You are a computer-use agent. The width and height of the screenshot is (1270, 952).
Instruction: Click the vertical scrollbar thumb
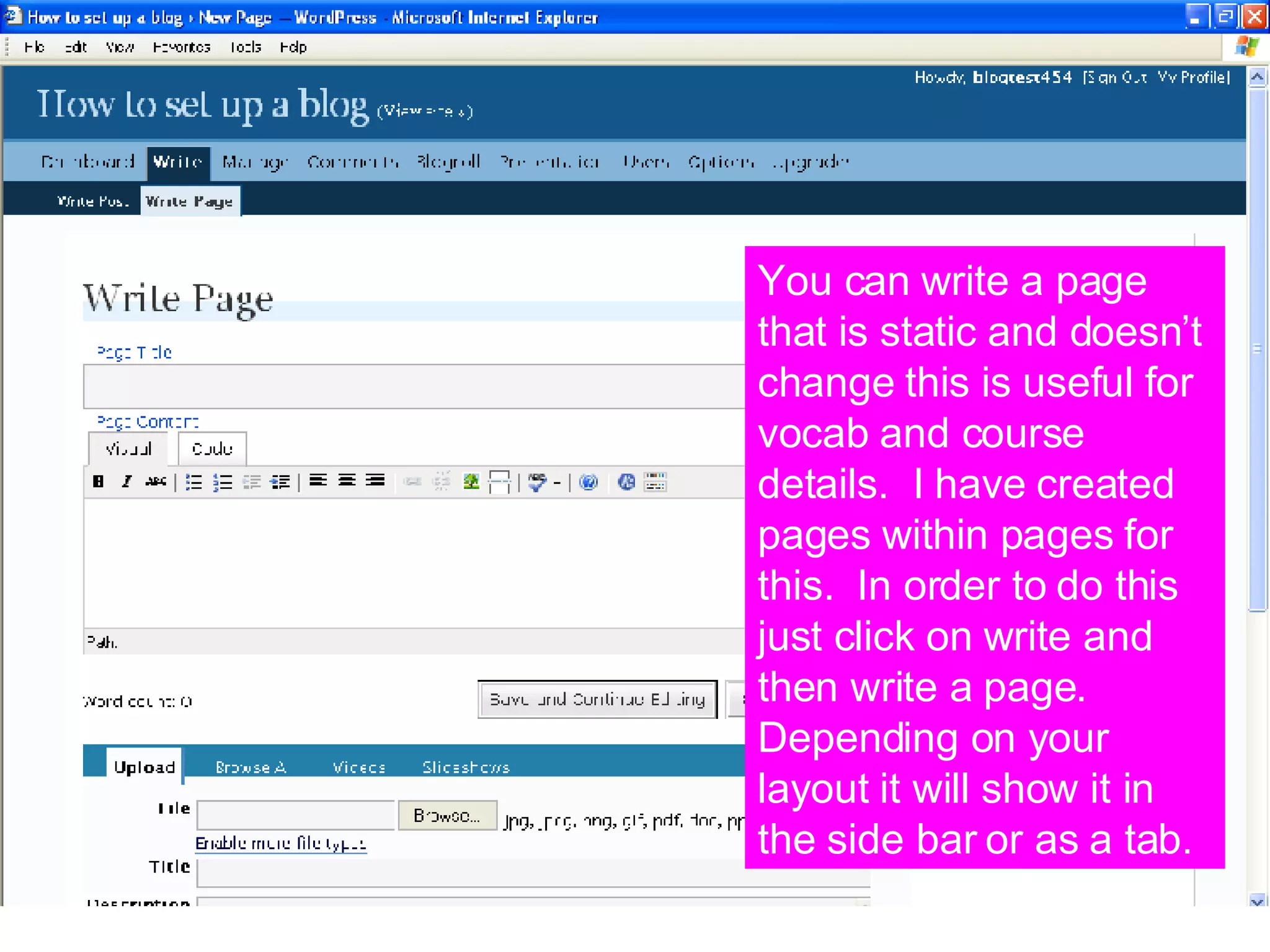(1257, 350)
